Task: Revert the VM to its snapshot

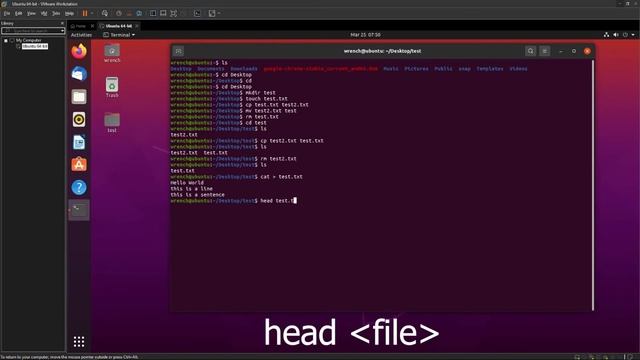Action: click(x=129, y=13)
